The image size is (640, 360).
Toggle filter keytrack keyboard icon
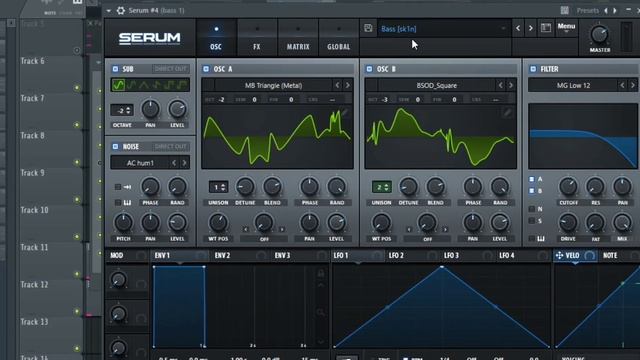pos(540,238)
